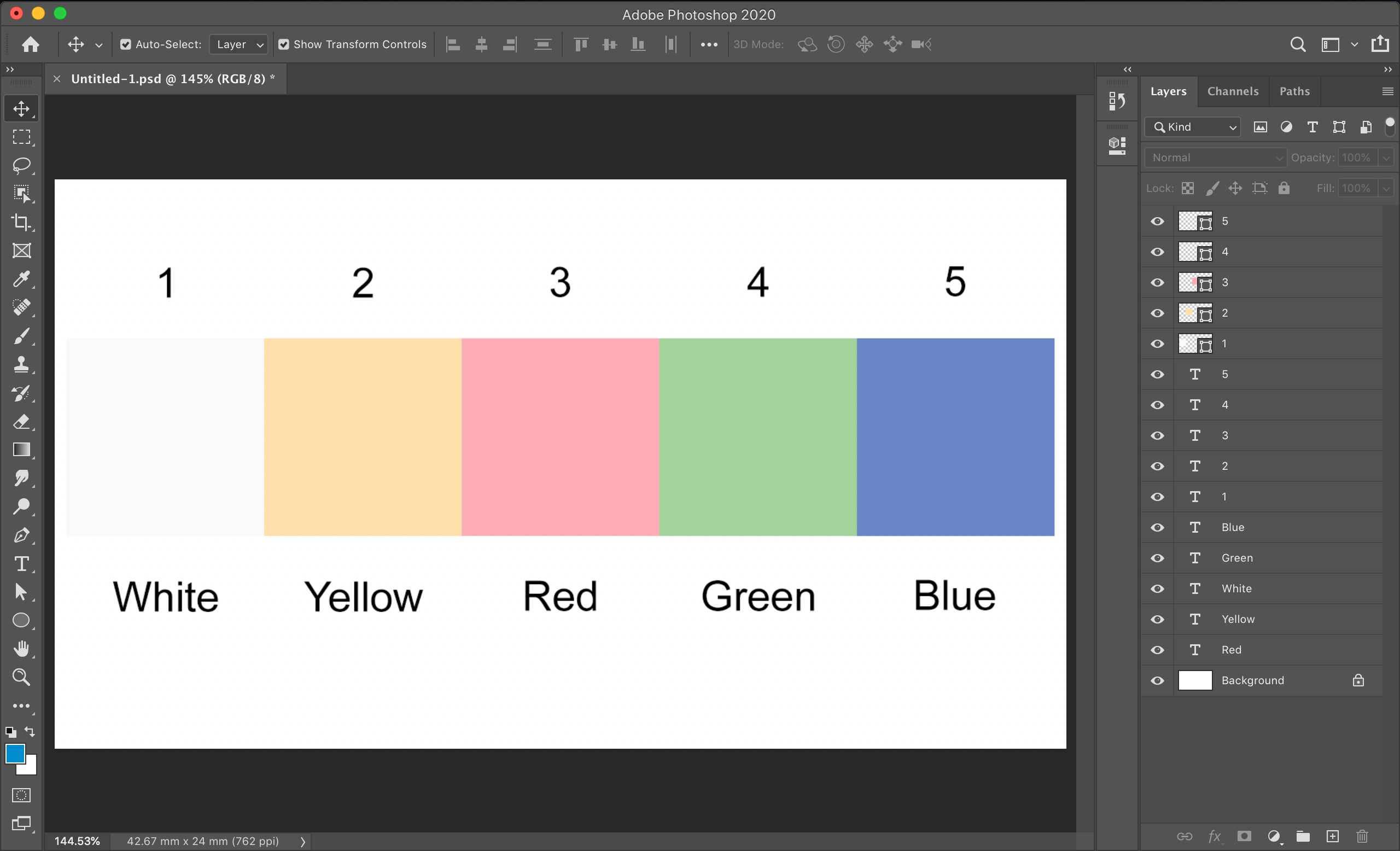Select the Clone Stamp tool
1400x851 pixels.
point(21,364)
